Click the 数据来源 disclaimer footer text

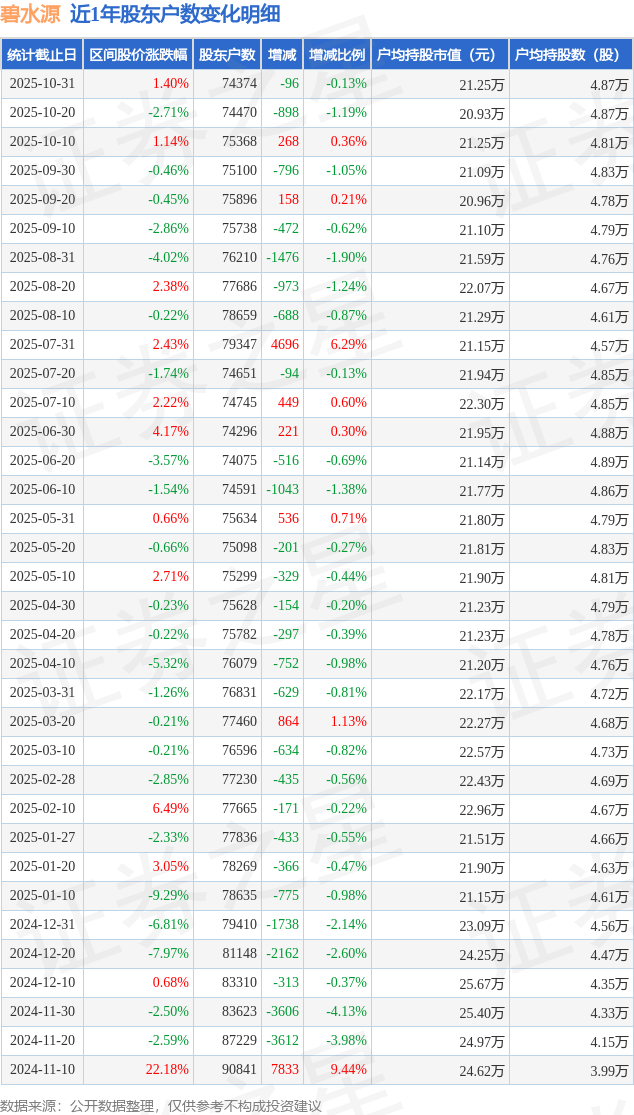click(161, 1105)
